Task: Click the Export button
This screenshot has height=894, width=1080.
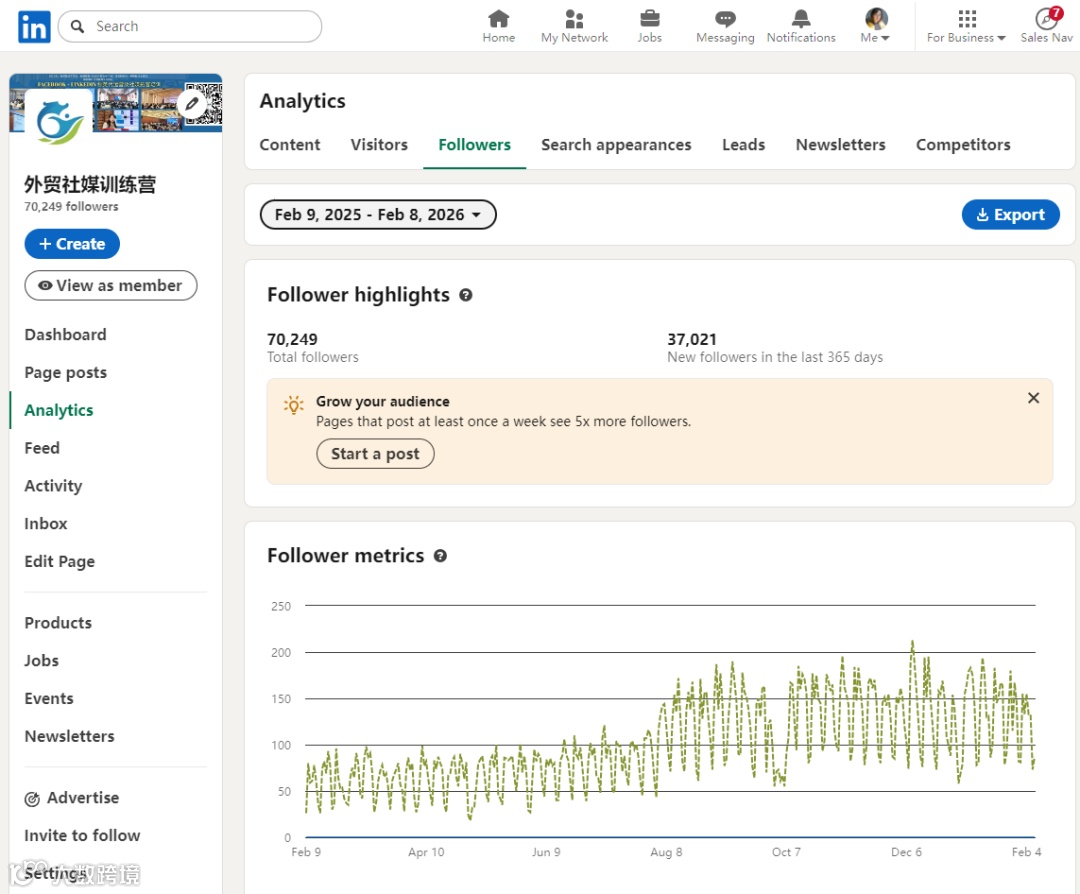Action: [1010, 215]
